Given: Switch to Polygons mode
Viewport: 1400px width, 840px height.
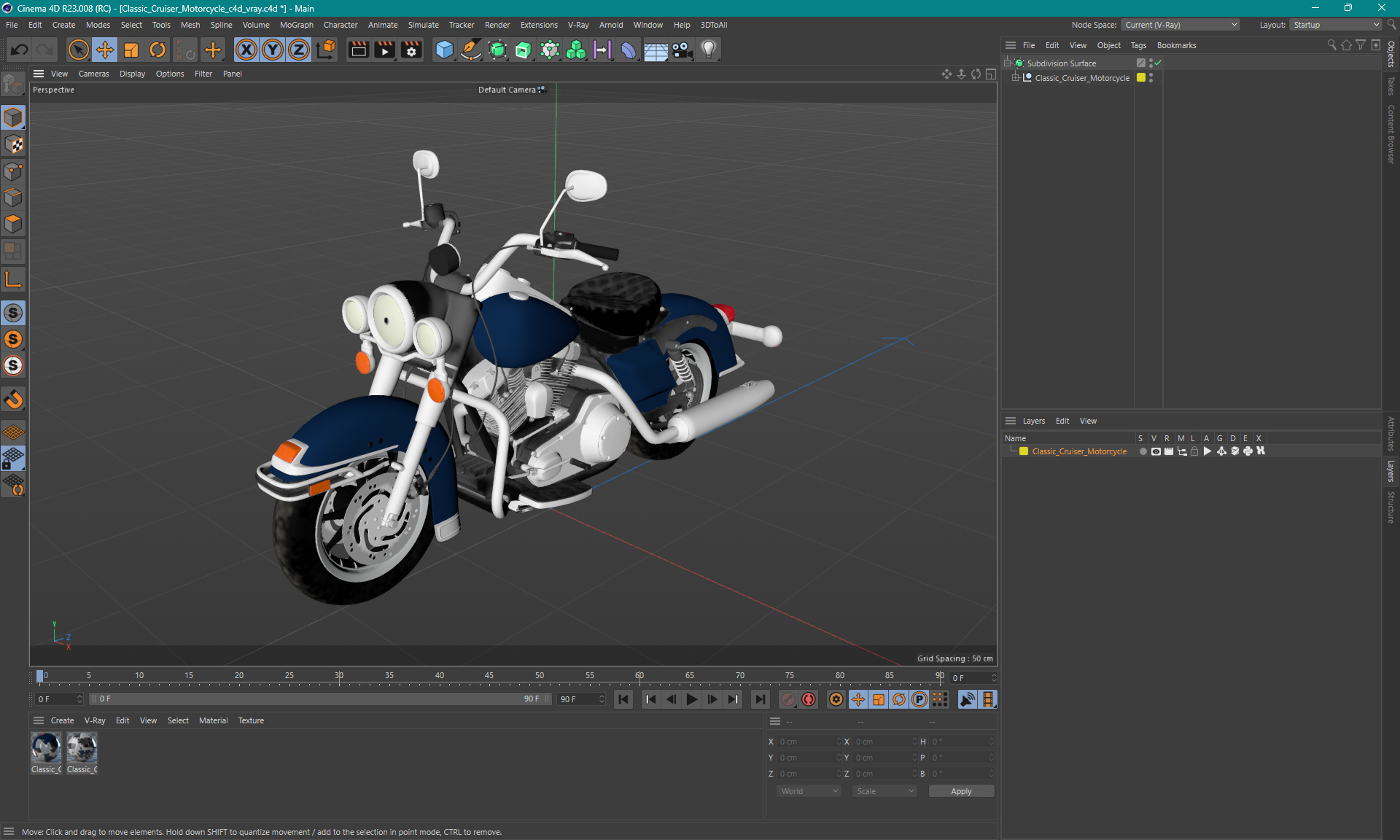Looking at the screenshot, I should click(13, 224).
